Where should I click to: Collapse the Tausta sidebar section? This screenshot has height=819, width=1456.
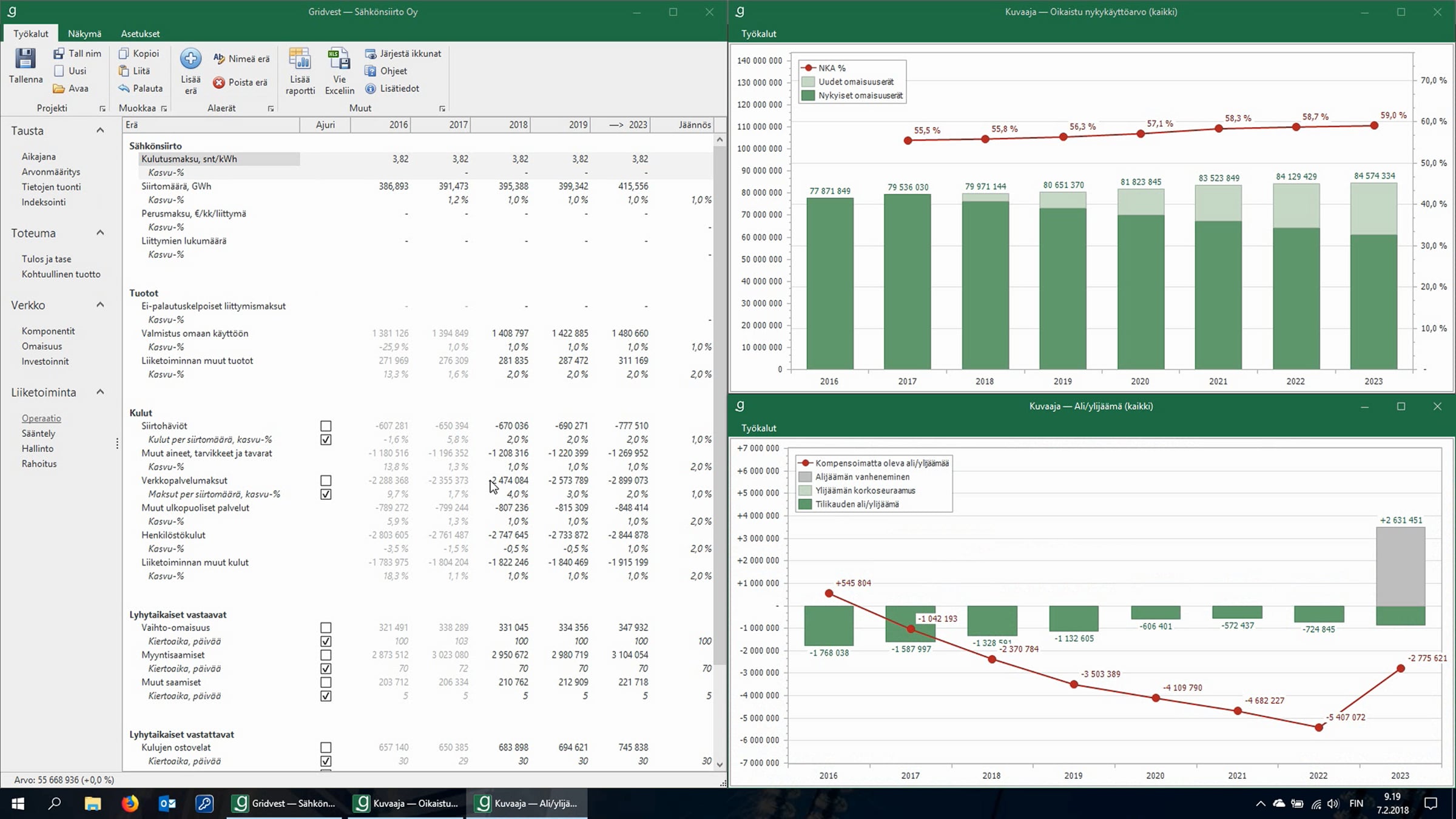pos(100,130)
